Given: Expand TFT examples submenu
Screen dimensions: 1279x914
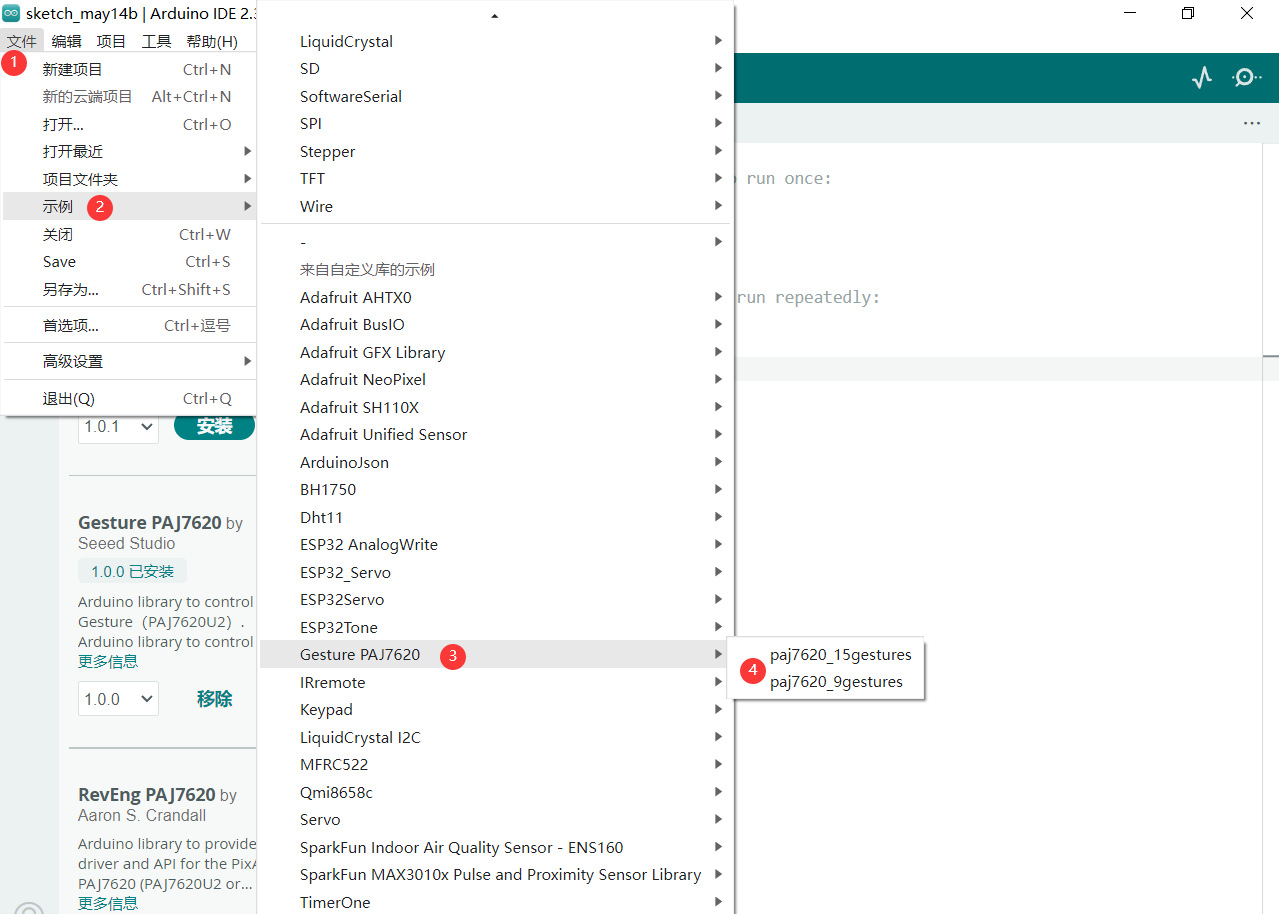Looking at the screenshot, I should tap(496, 179).
